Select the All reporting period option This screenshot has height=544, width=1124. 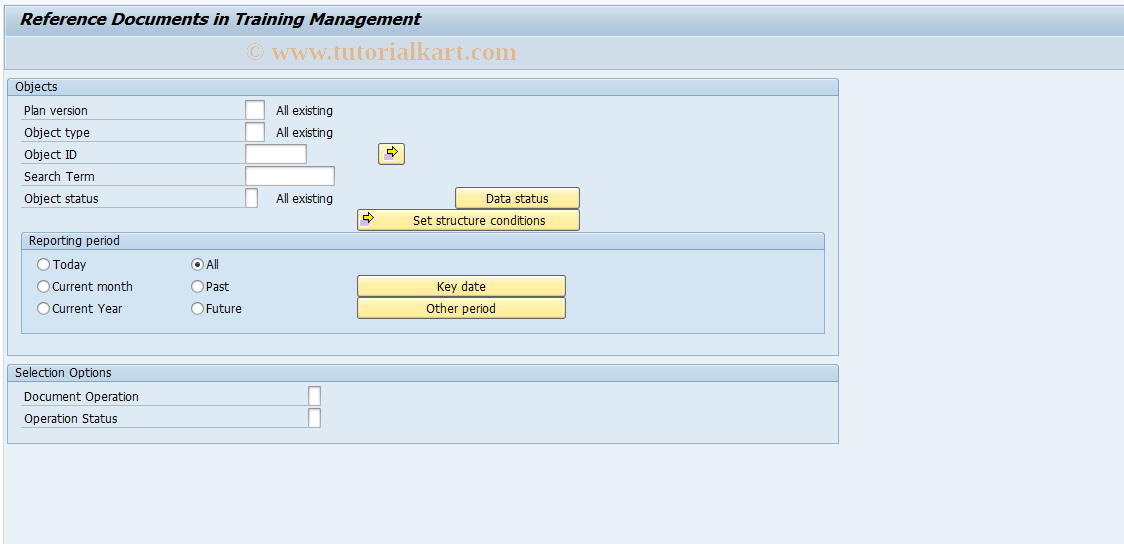pyautogui.click(x=198, y=264)
